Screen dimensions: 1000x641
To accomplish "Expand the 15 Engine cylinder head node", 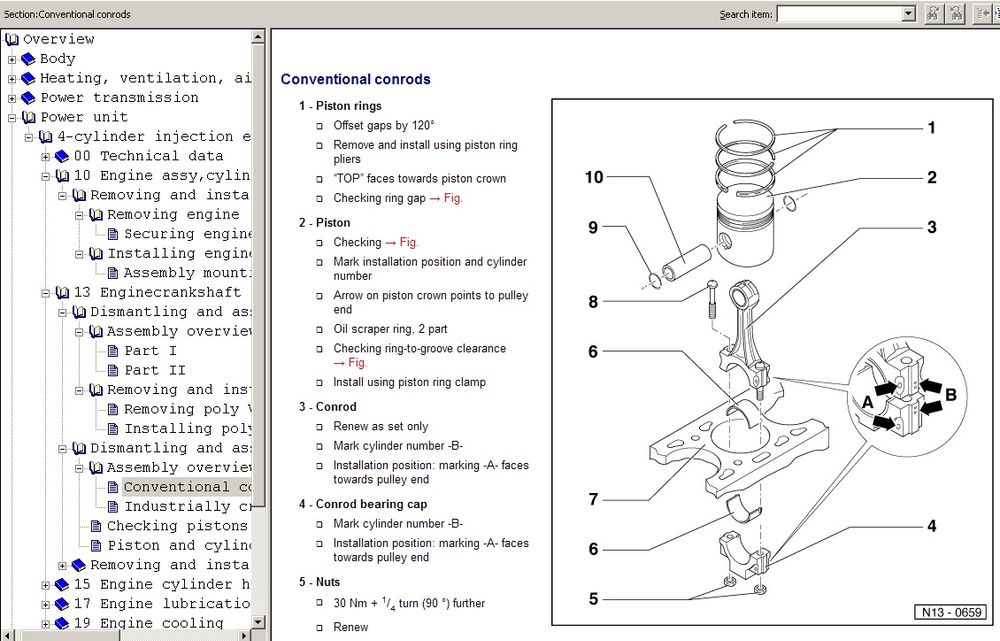I will [x=46, y=585].
